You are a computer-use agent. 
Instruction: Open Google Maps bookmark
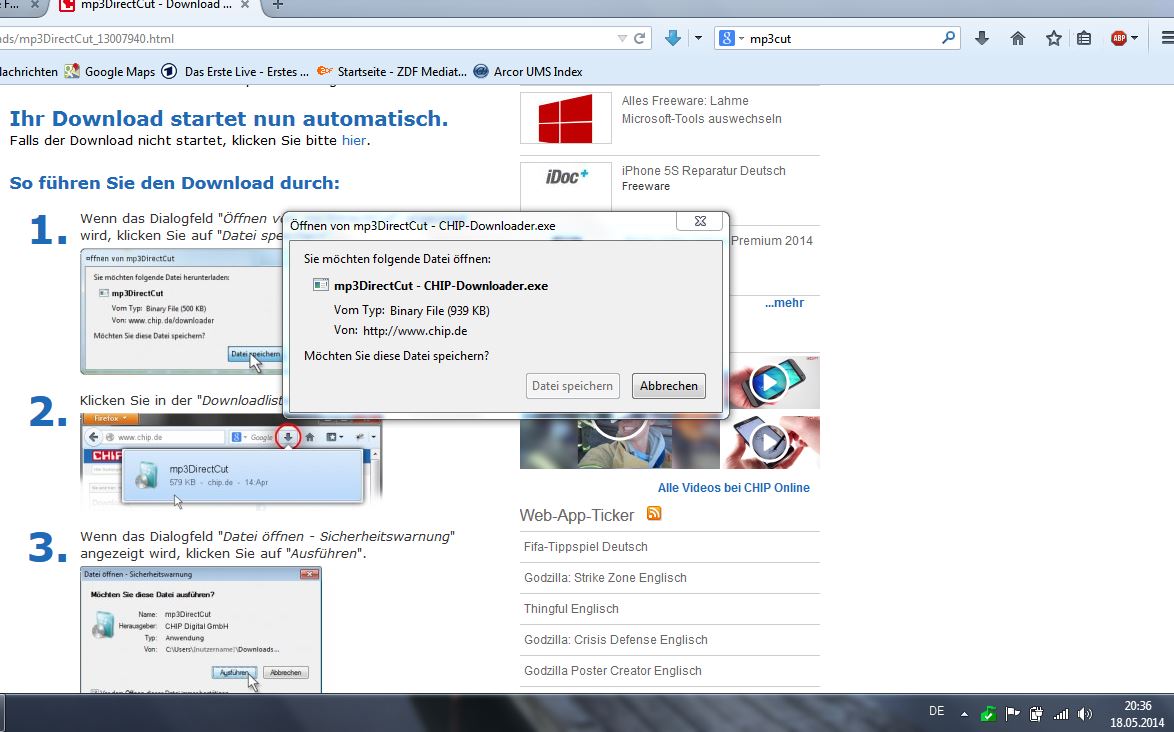coord(110,72)
